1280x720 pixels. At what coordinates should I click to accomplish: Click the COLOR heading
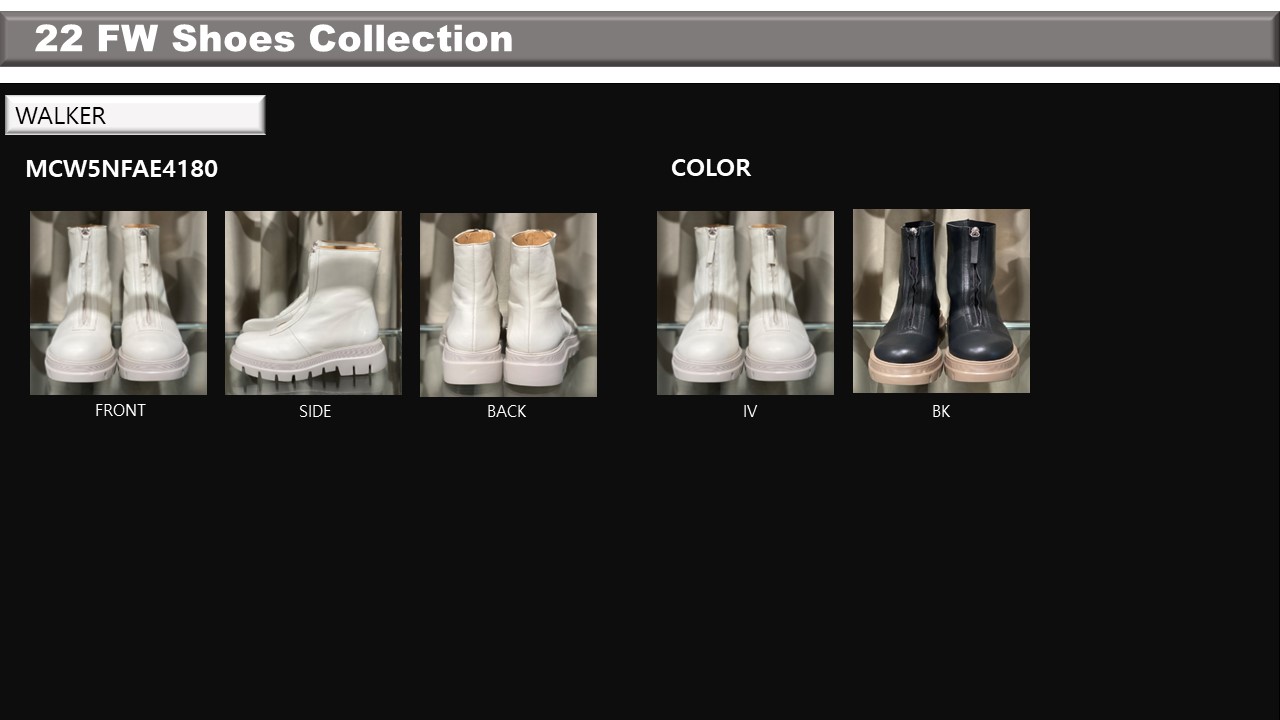711,168
